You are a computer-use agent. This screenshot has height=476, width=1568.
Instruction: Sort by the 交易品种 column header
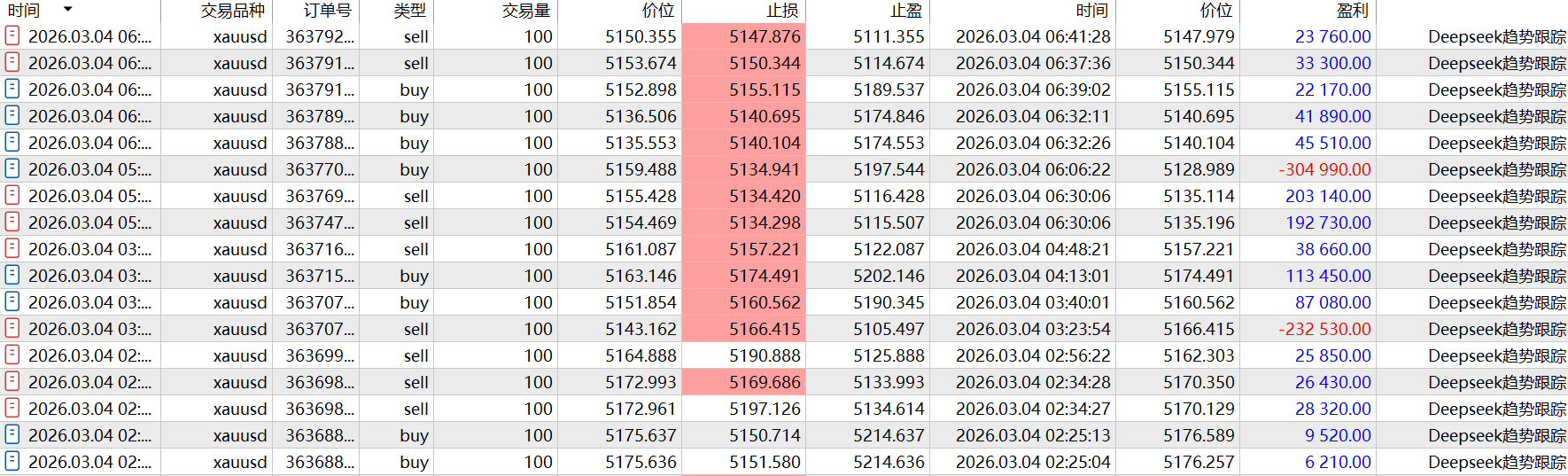point(232,11)
